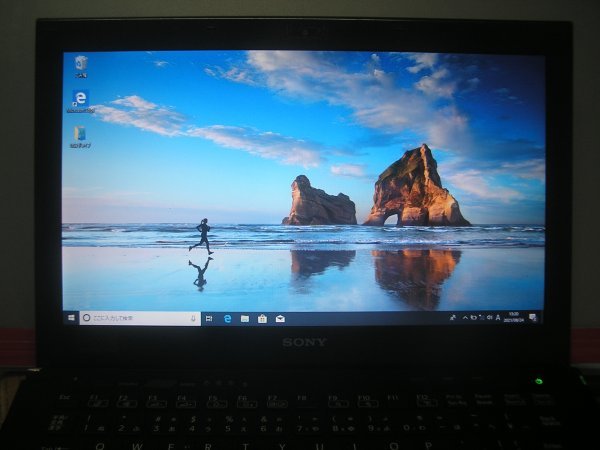The height and width of the screenshot is (450, 600).
Task: Open the Action Center notifications icon
Action: [533, 318]
